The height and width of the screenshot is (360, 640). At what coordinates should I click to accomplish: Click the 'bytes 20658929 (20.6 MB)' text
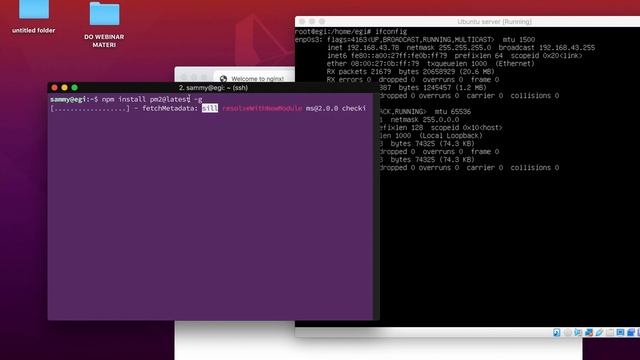(x=447, y=72)
